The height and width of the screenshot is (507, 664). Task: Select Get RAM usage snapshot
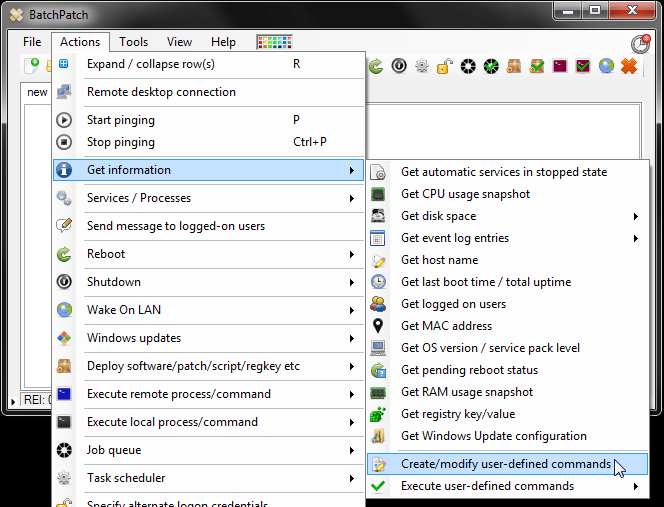(507, 392)
